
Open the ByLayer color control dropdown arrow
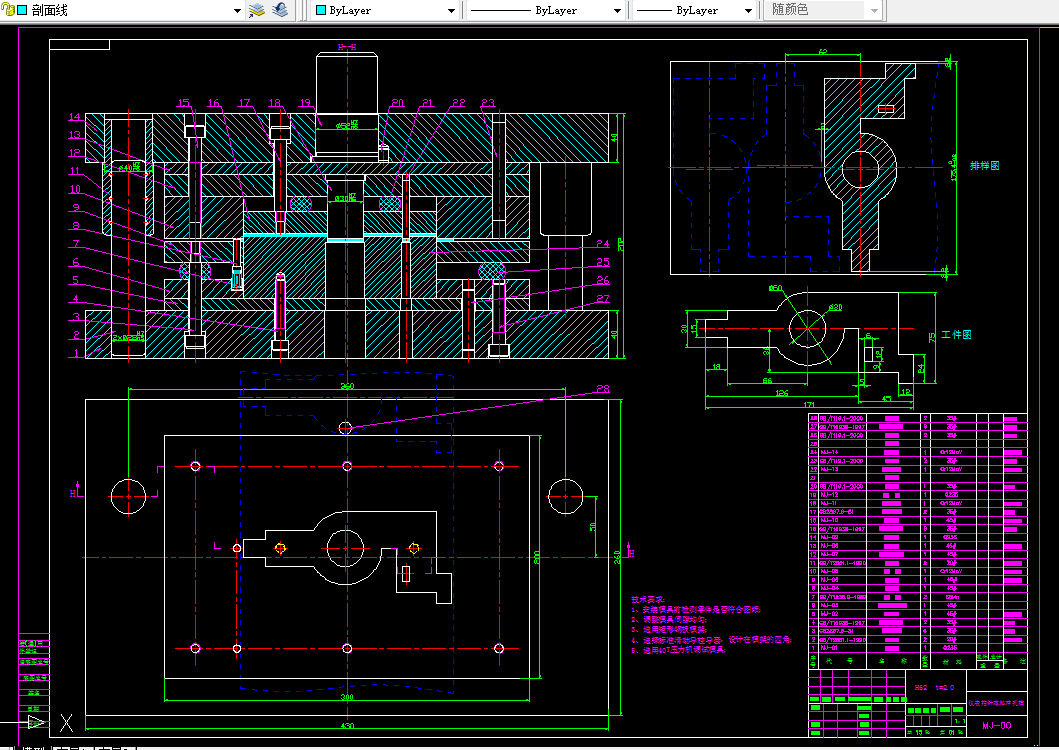coord(452,11)
